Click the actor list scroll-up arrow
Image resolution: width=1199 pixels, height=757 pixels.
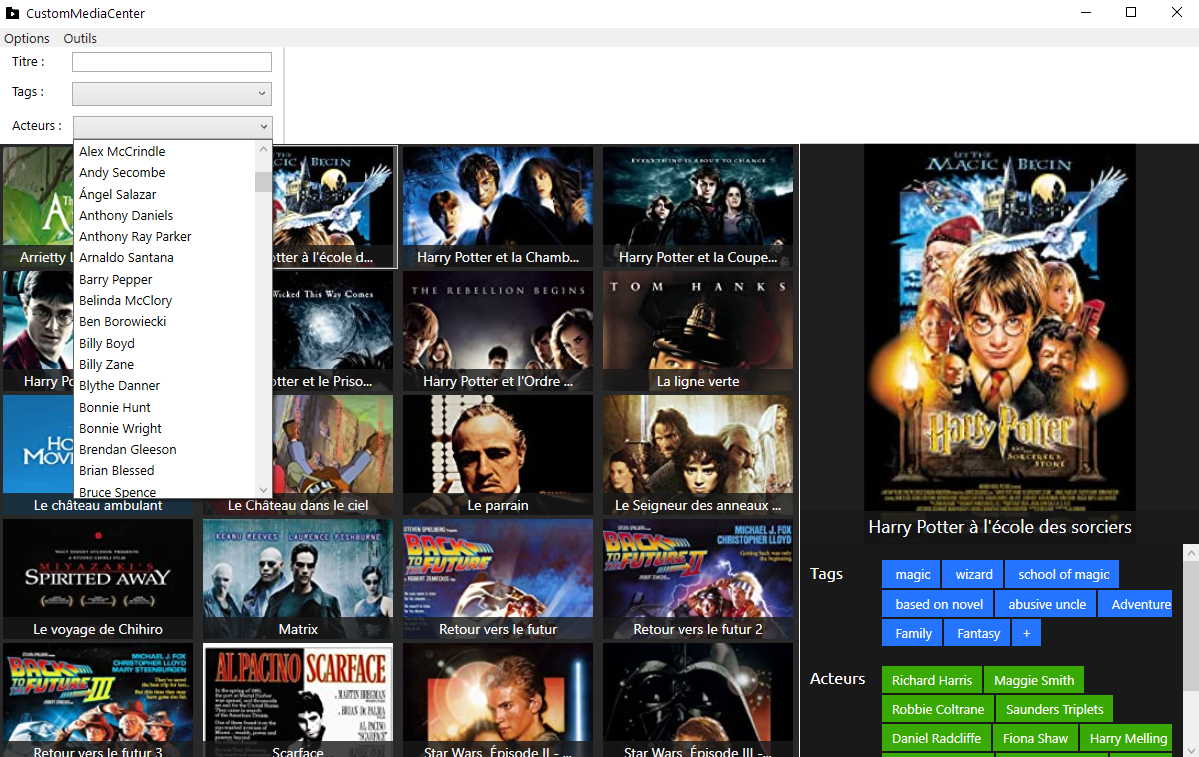264,149
